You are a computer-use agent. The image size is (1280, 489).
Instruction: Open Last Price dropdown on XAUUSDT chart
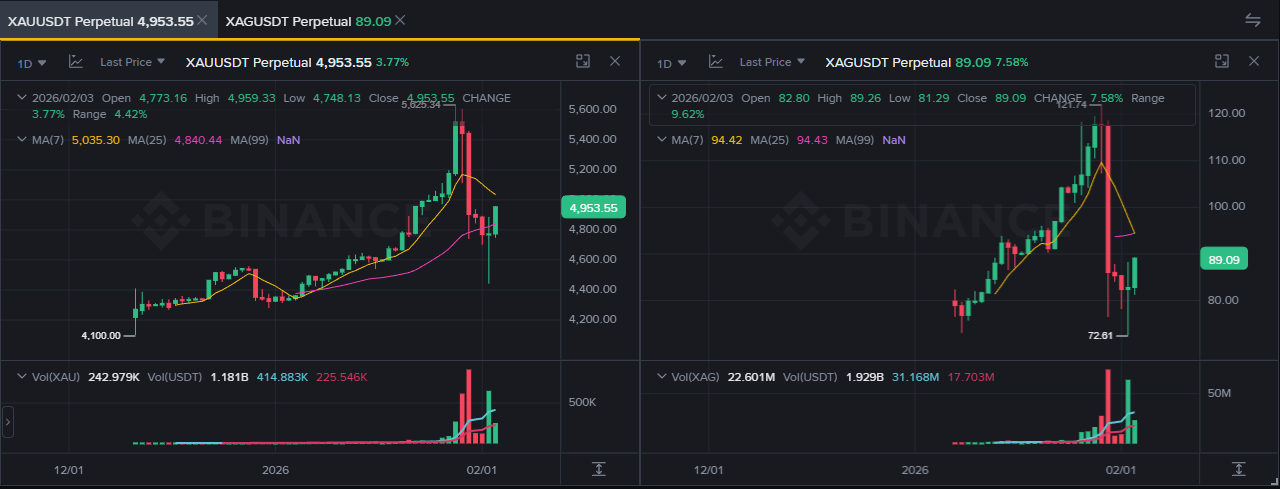[132, 62]
